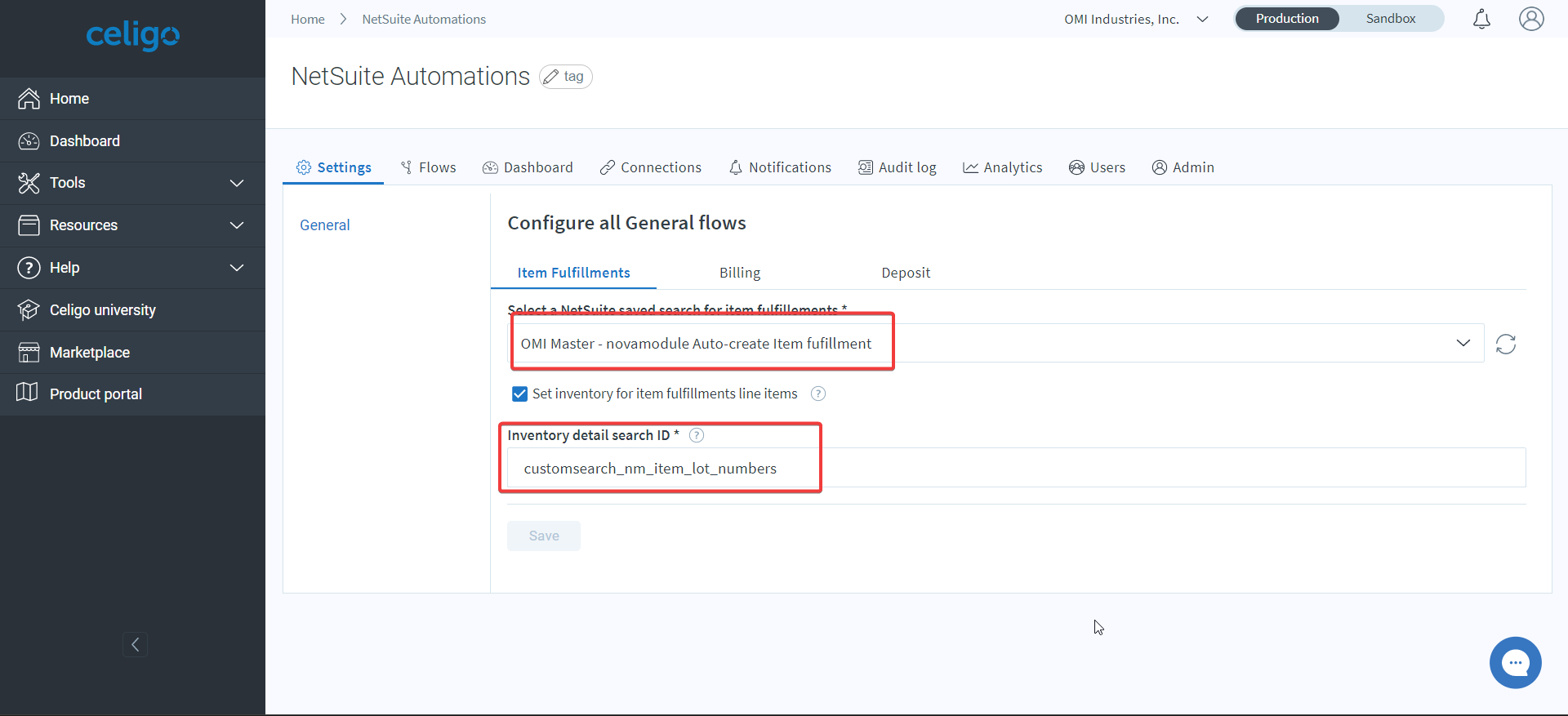Click the tag edit button

[x=566, y=77]
